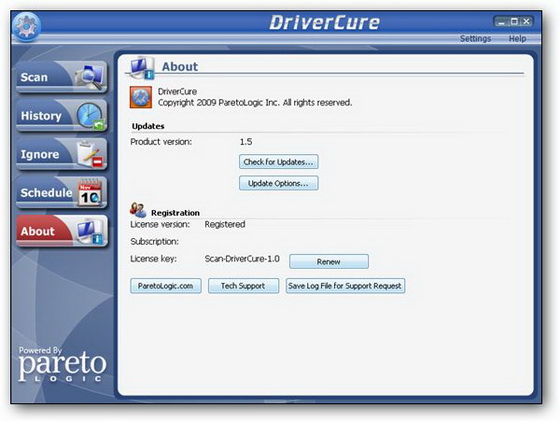Open the Schedule section
The width and height of the screenshot is (560, 422).
pyautogui.click(x=61, y=192)
